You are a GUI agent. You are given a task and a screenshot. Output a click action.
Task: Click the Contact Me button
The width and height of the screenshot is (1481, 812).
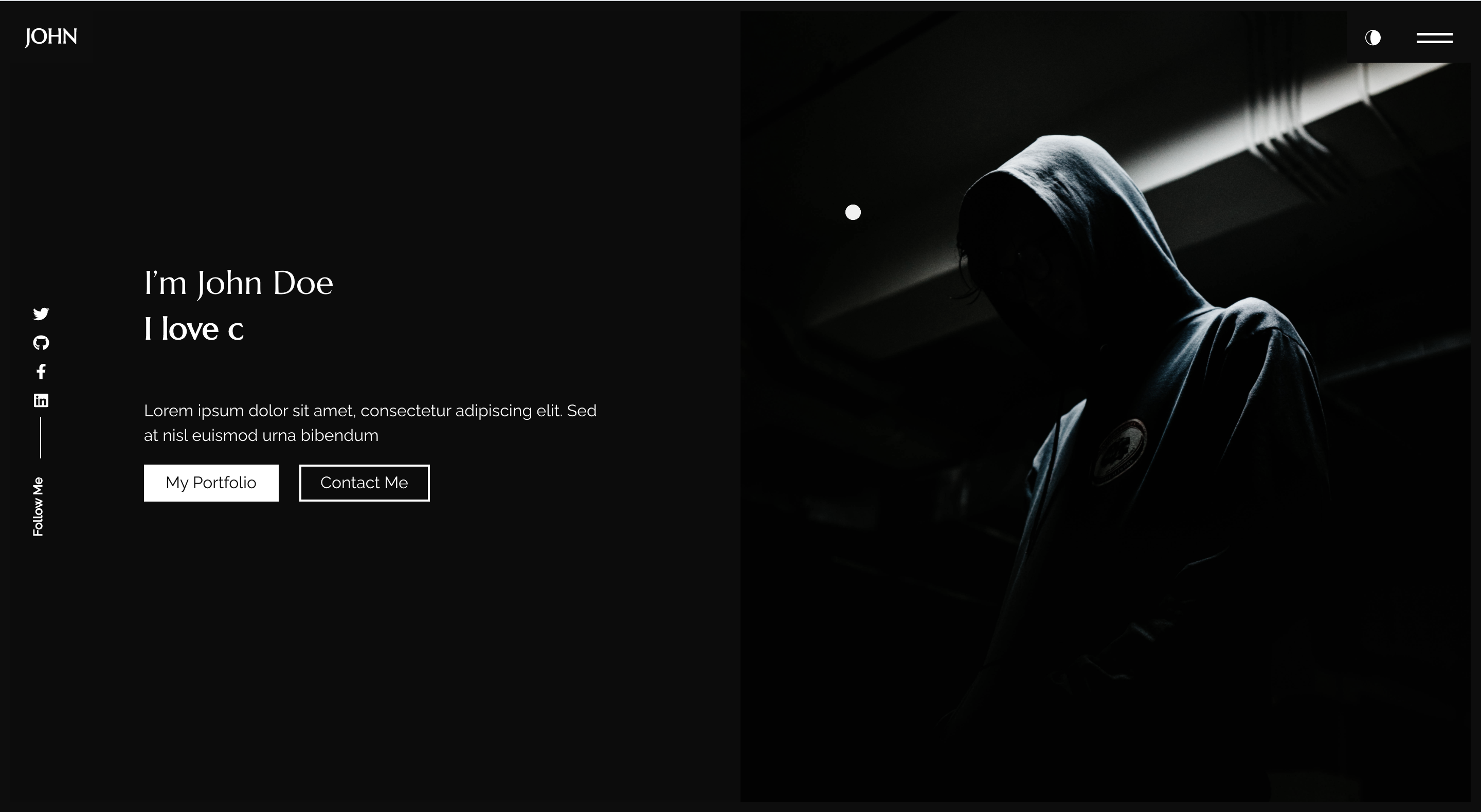pyautogui.click(x=364, y=482)
